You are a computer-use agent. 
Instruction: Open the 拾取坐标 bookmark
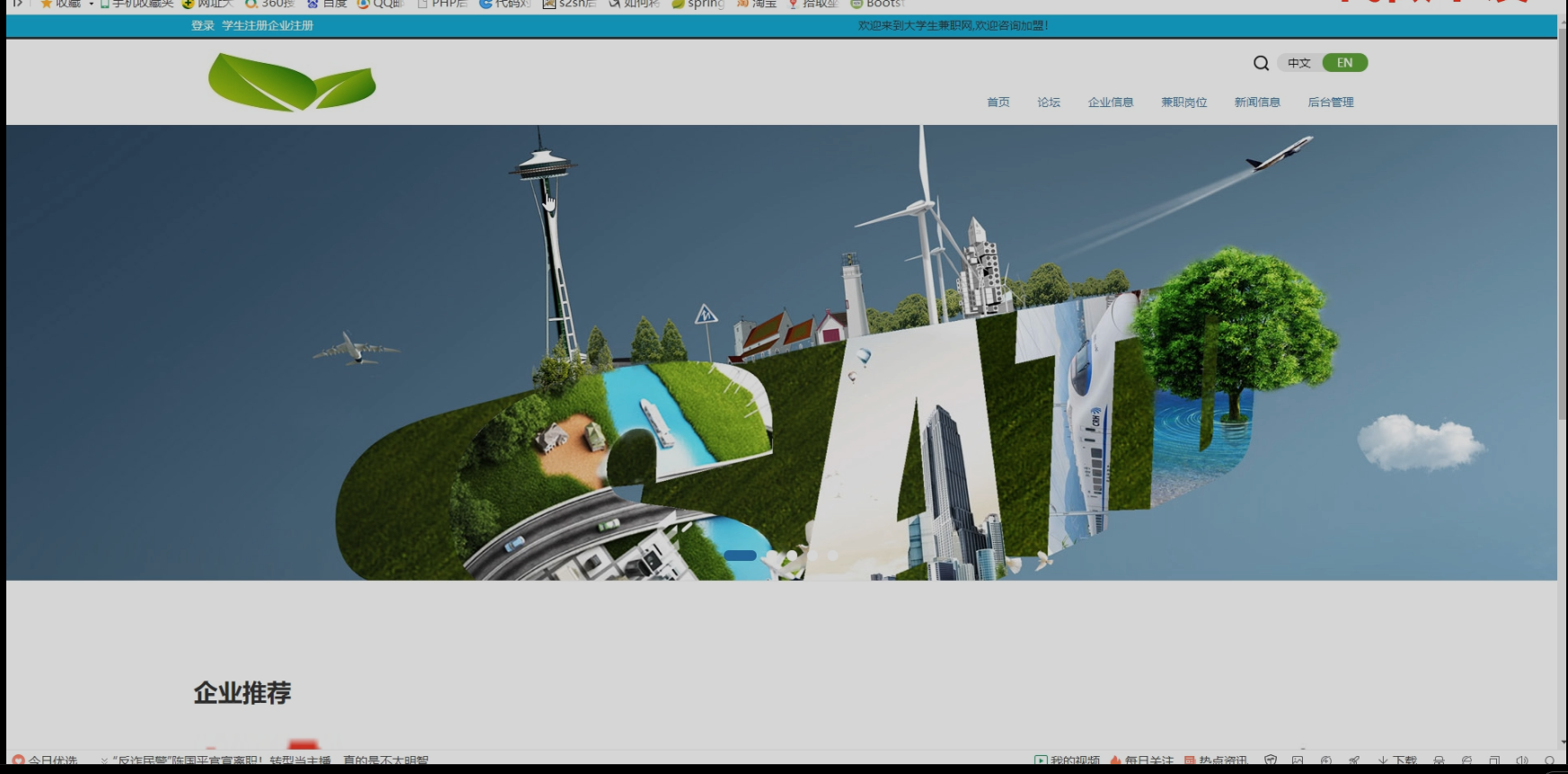point(813,4)
